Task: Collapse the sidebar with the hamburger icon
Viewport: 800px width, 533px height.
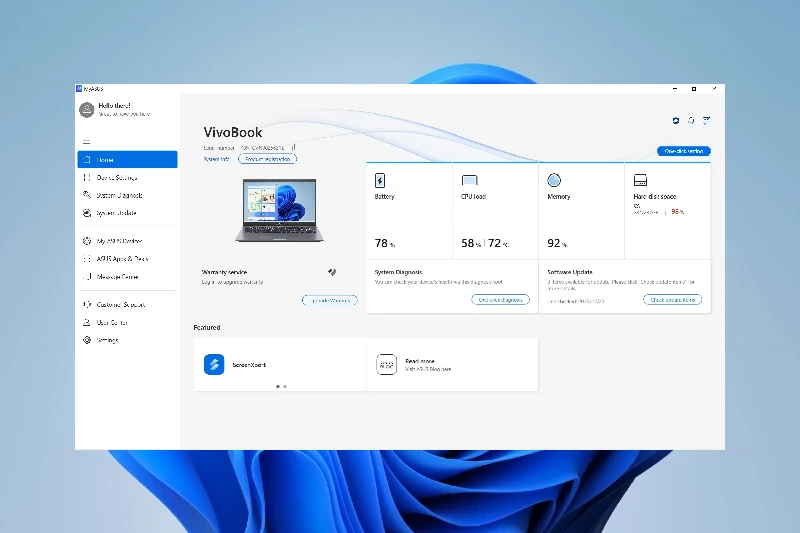Action: pyautogui.click(x=87, y=142)
